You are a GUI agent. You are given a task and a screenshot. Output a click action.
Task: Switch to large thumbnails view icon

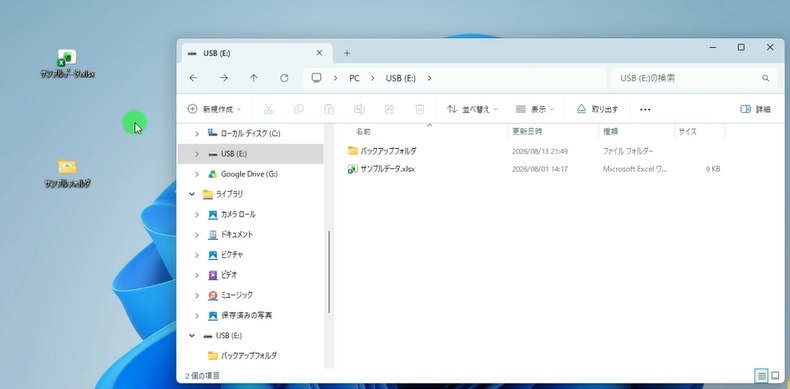pyautogui.click(x=775, y=375)
